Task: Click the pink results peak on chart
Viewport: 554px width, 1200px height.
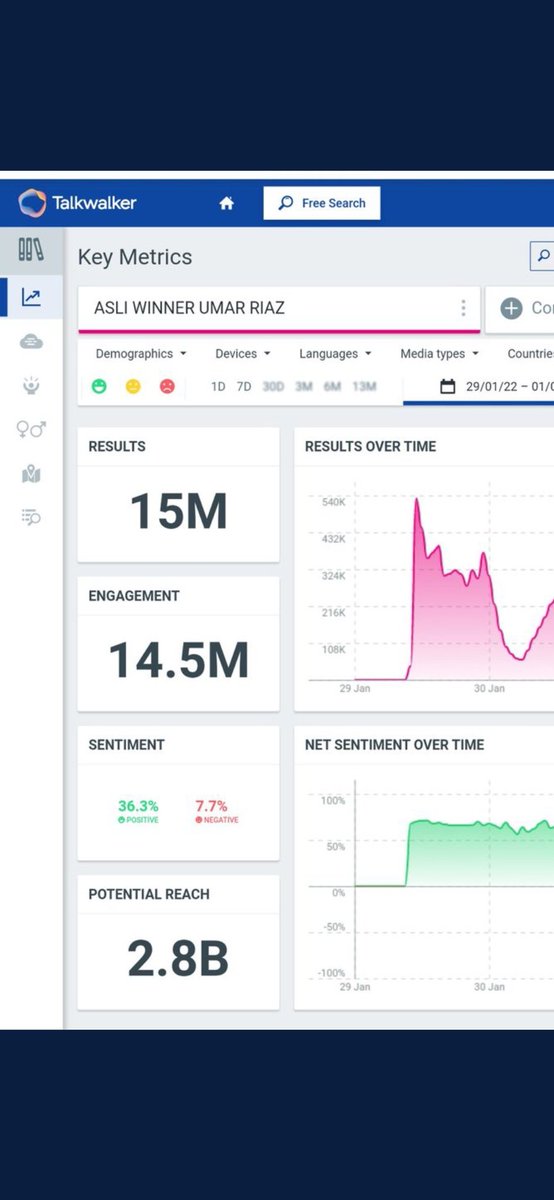Action: 416,501
